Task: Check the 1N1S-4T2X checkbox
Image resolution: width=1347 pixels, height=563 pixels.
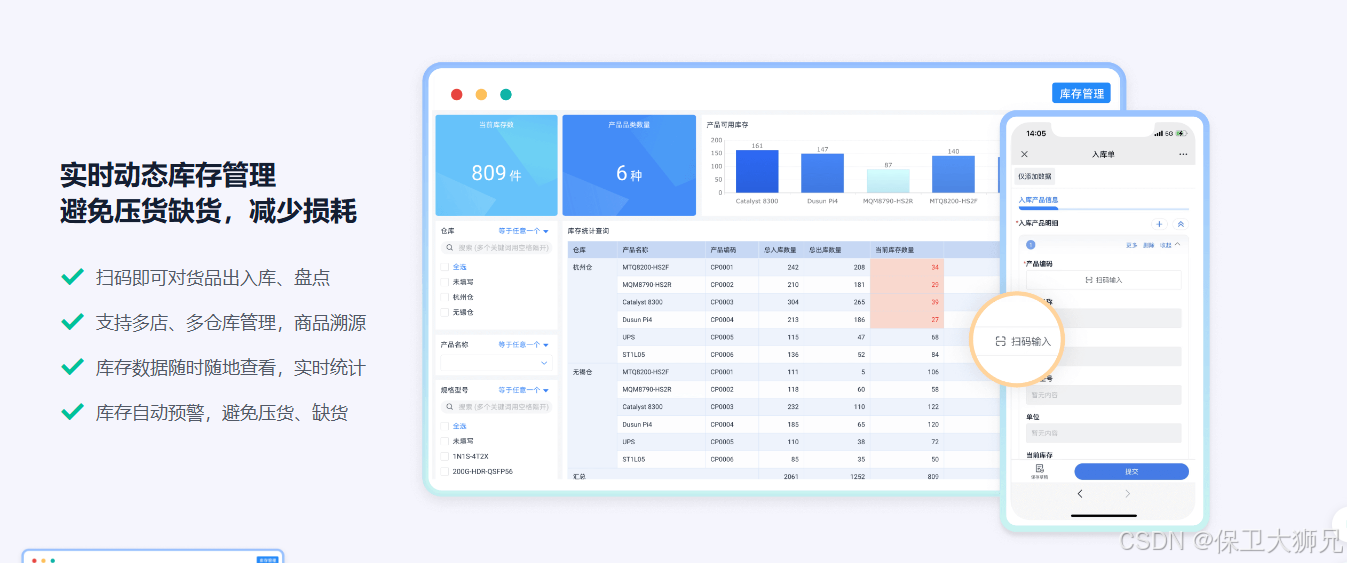Action: (445, 456)
